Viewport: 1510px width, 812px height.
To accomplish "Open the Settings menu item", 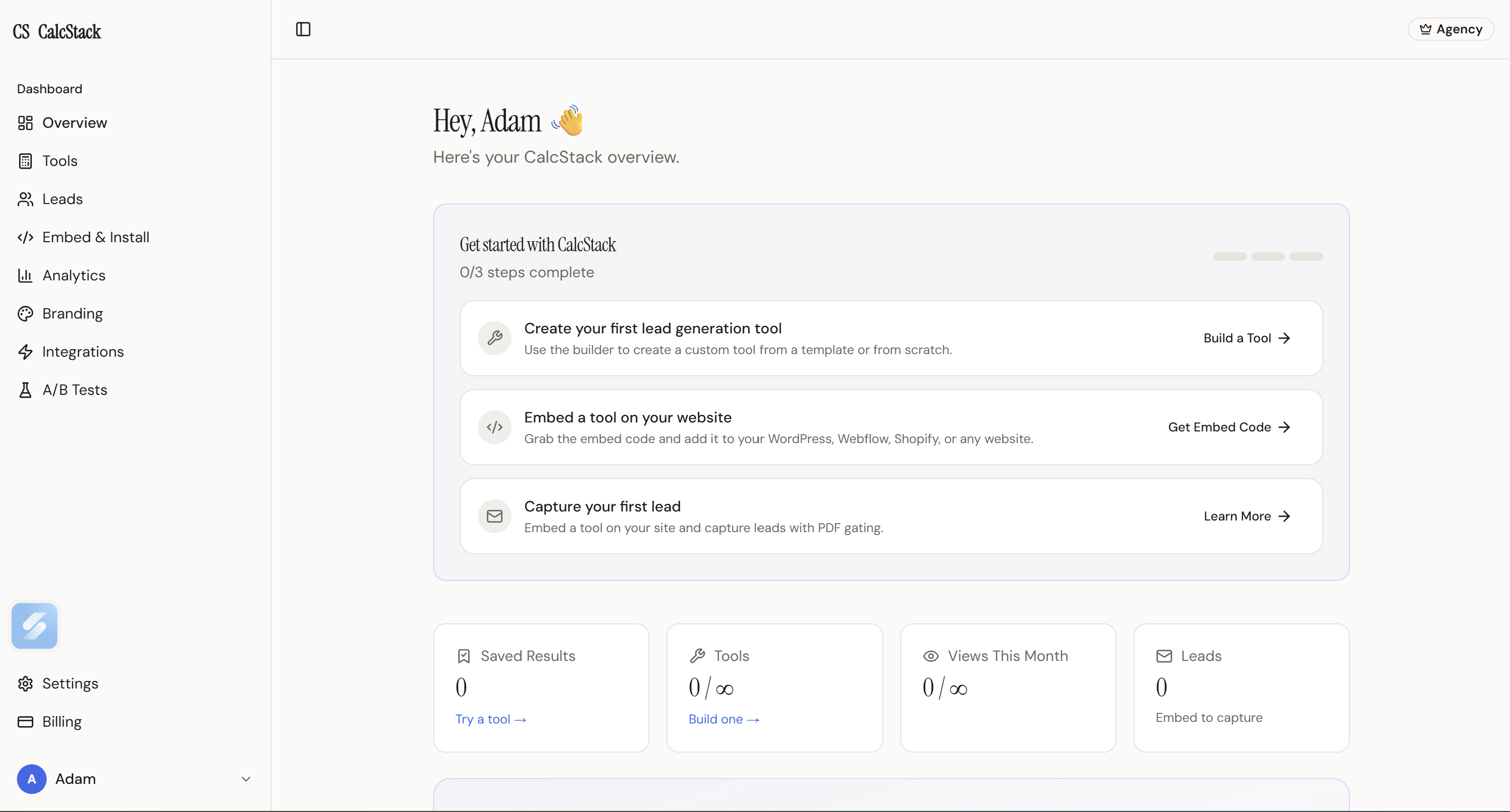I will click(x=70, y=684).
